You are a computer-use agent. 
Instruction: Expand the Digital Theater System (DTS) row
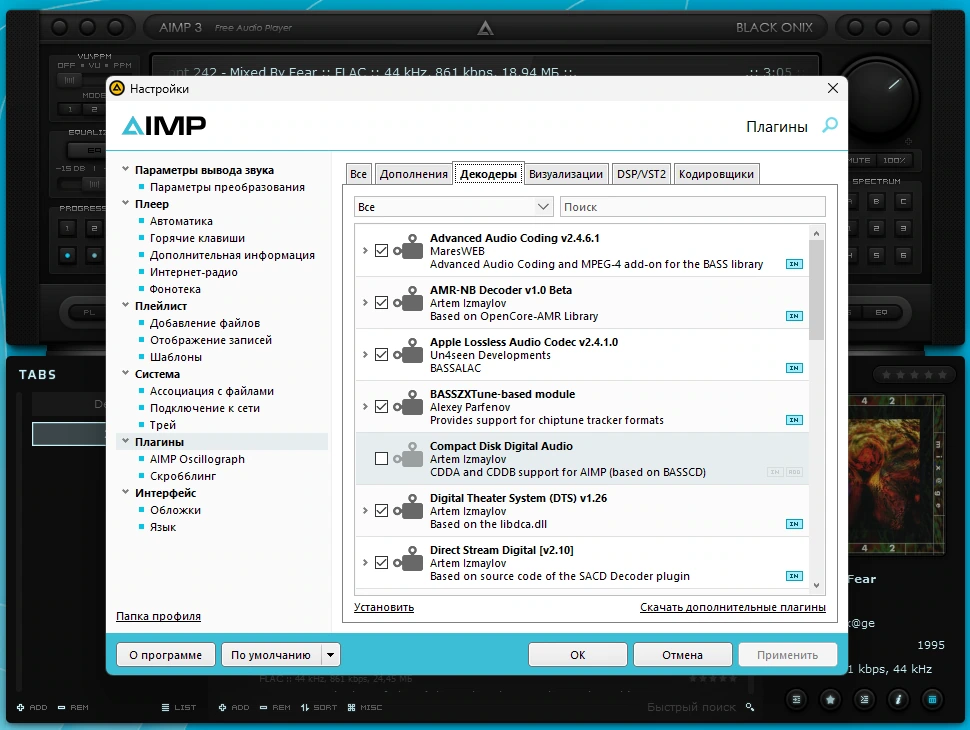[x=365, y=510]
